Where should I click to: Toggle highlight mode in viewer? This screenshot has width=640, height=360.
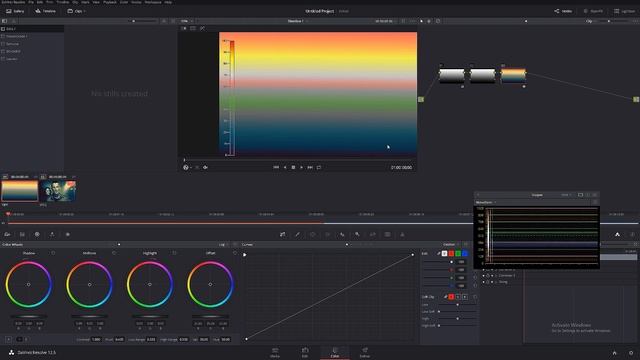202,28
